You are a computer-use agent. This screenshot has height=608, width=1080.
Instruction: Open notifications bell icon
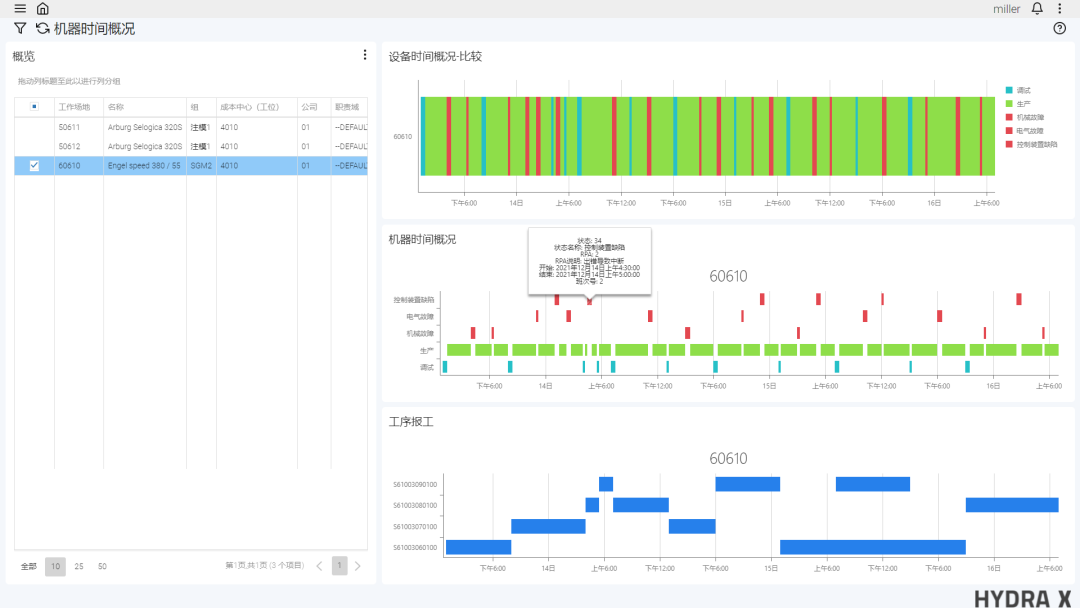tap(1037, 9)
